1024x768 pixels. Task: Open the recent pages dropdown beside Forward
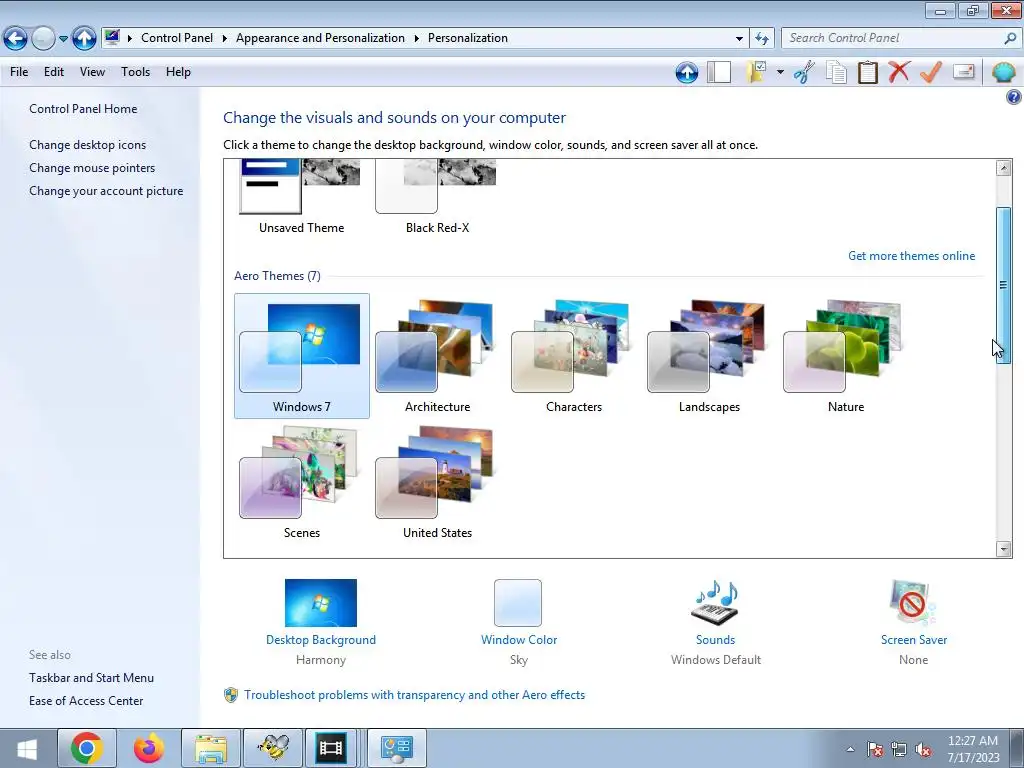63,39
